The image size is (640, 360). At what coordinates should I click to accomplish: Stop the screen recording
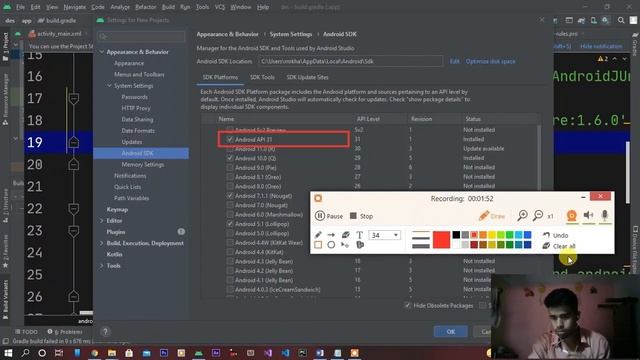pos(361,216)
